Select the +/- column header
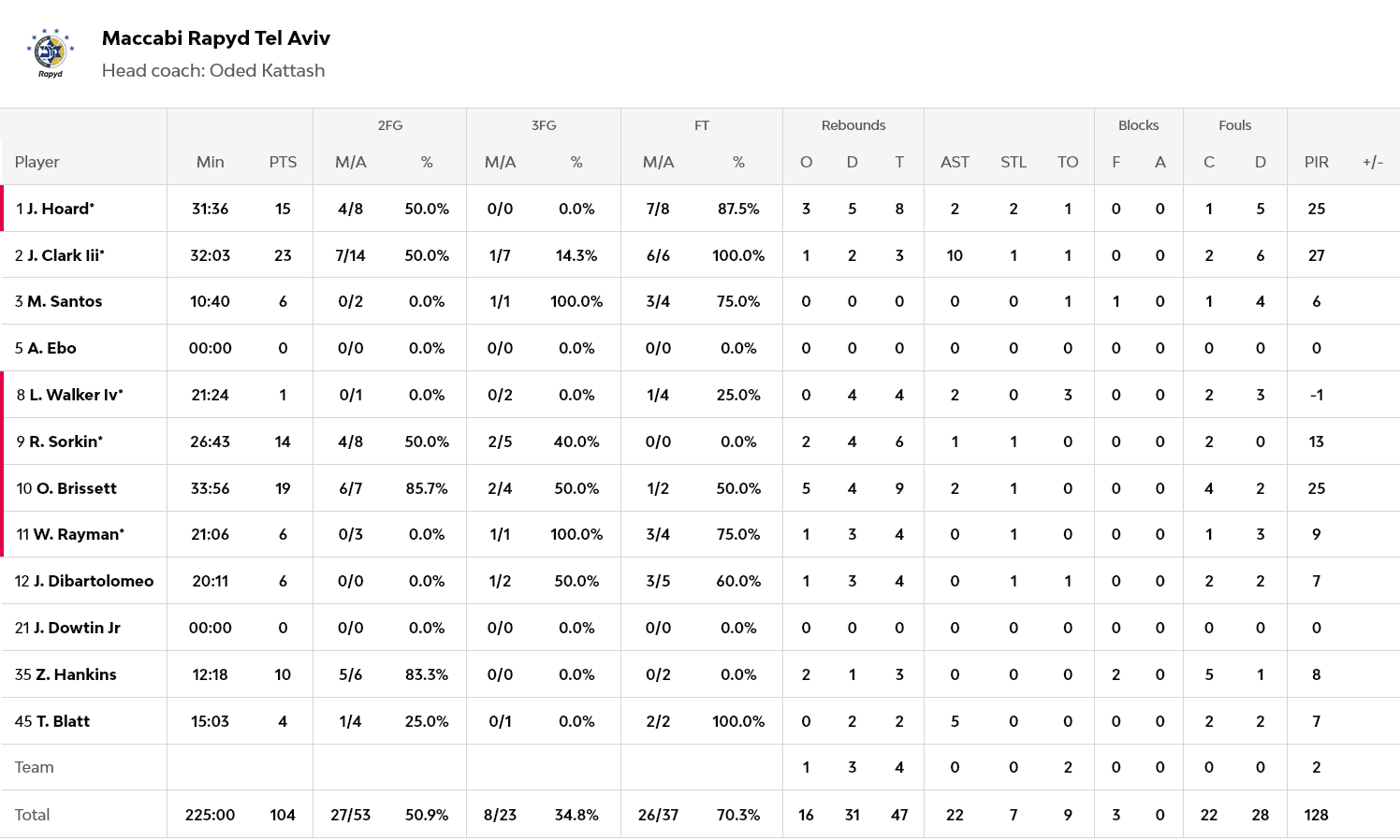The image size is (1400, 840). [x=1372, y=162]
